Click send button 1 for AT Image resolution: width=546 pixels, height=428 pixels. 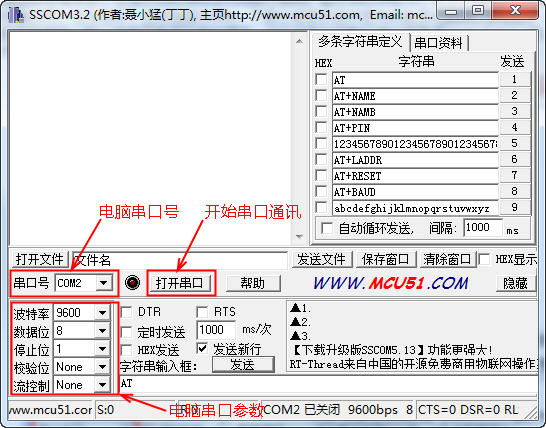(x=515, y=79)
